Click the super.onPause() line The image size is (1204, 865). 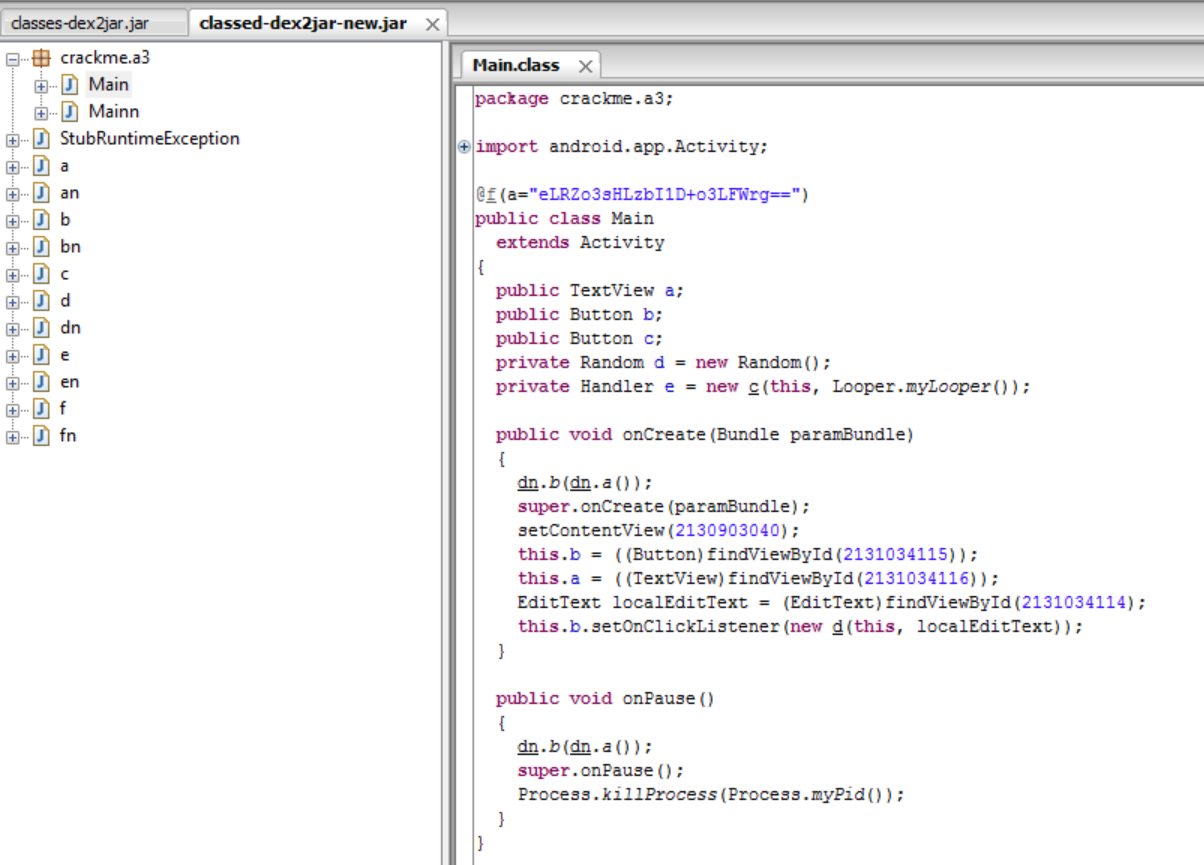[x=601, y=771]
